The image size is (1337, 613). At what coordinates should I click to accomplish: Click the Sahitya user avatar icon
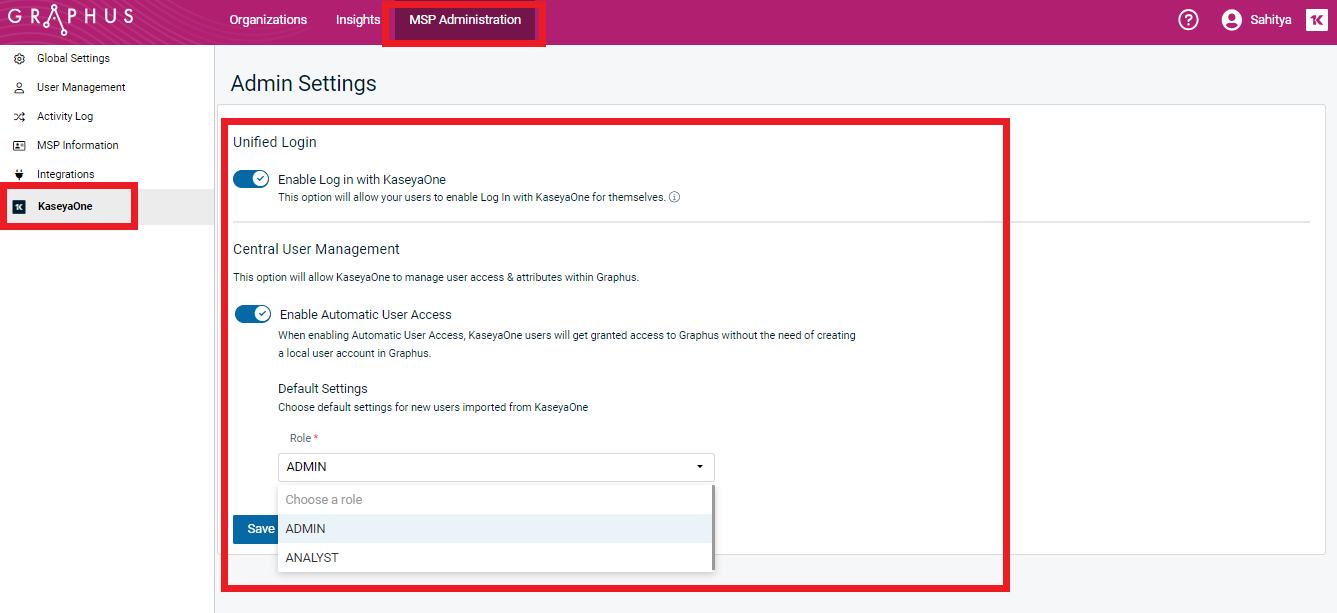pos(1232,20)
